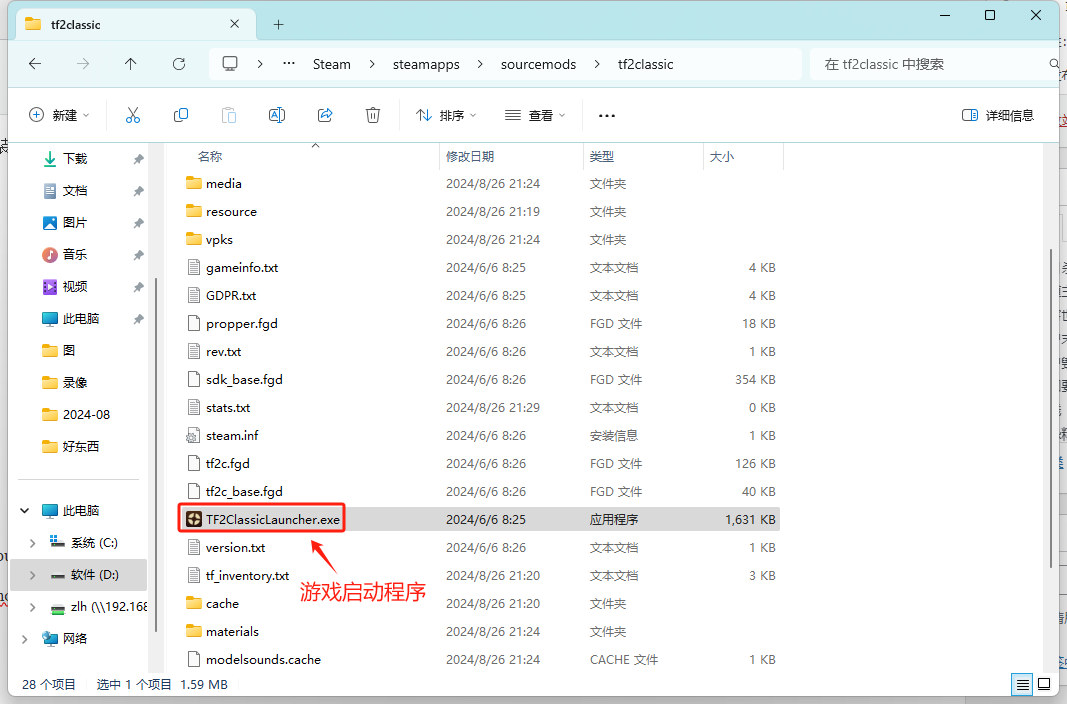
Task: Navigate to steamapps breadcrumb
Action: tap(426, 64)
